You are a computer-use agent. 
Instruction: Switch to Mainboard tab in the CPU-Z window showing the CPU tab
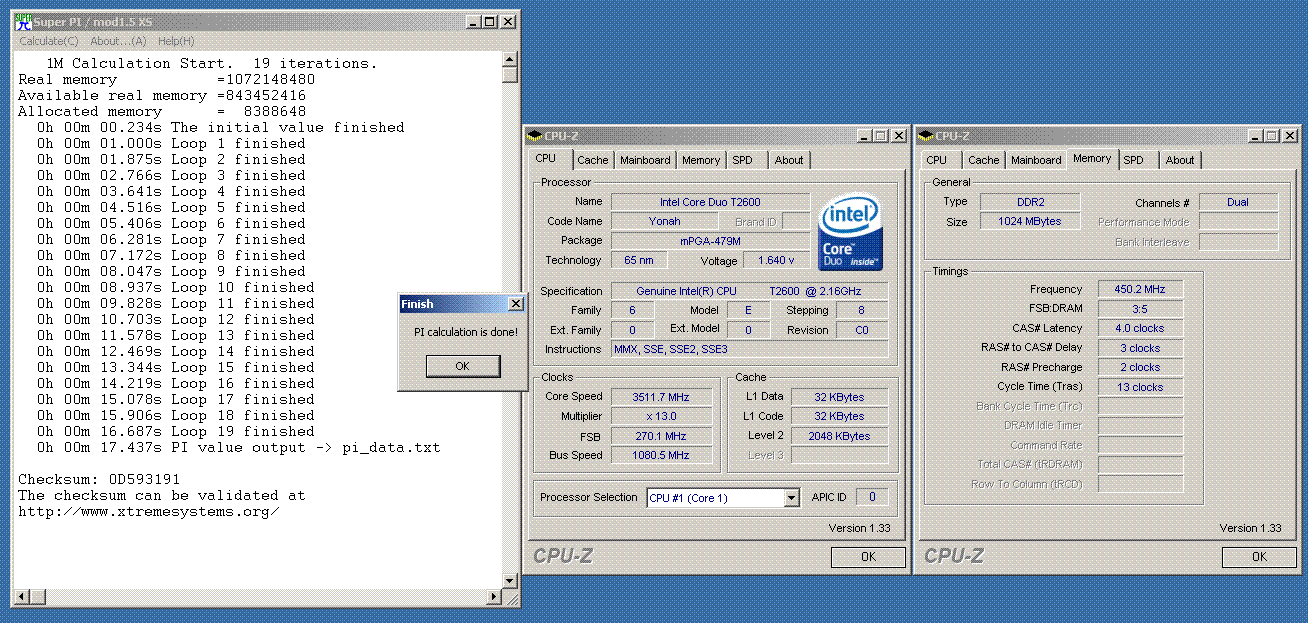click(x=645, y=160)
